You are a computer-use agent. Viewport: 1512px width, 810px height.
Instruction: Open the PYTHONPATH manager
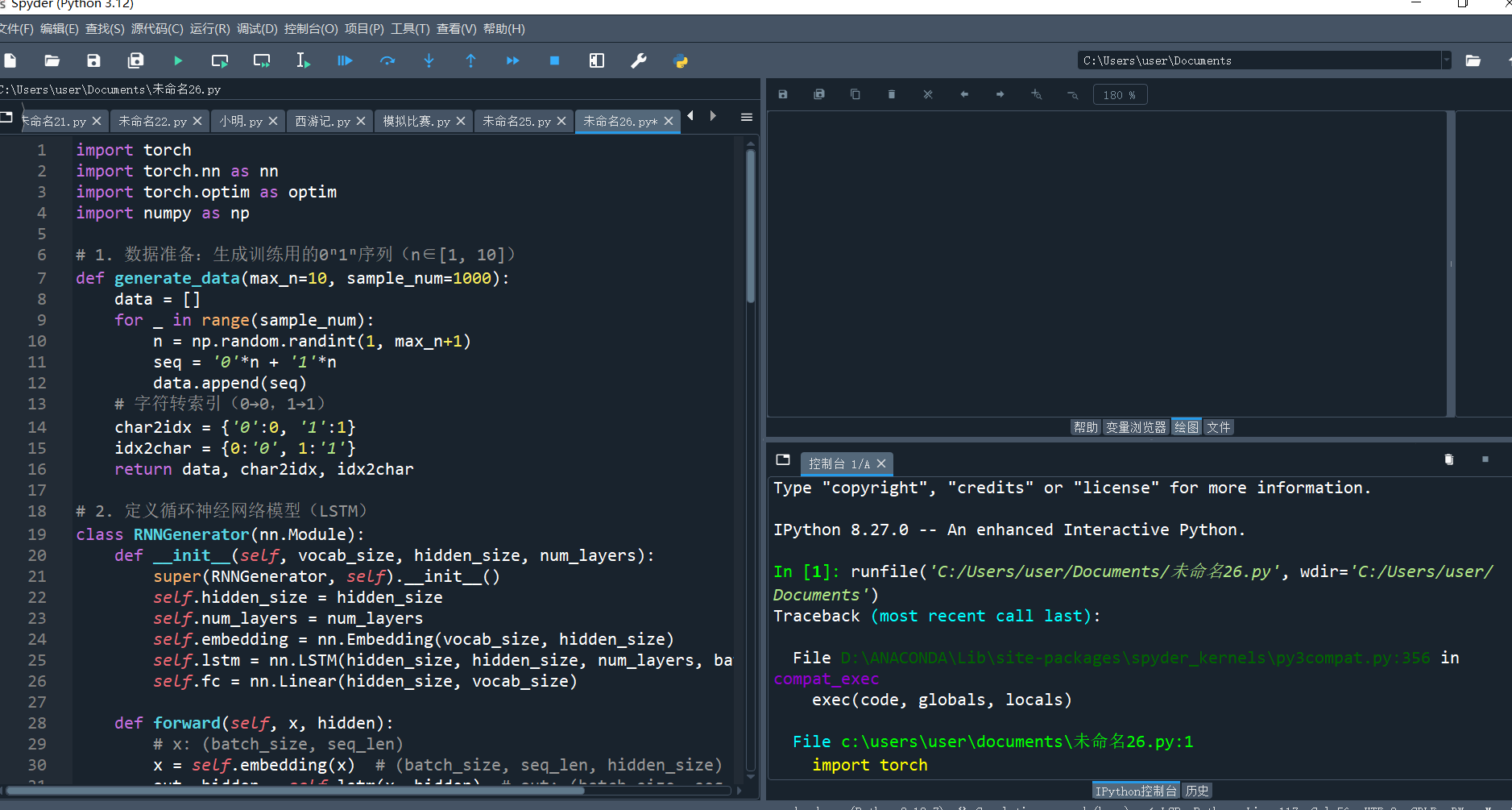click(x=681, y=60)
